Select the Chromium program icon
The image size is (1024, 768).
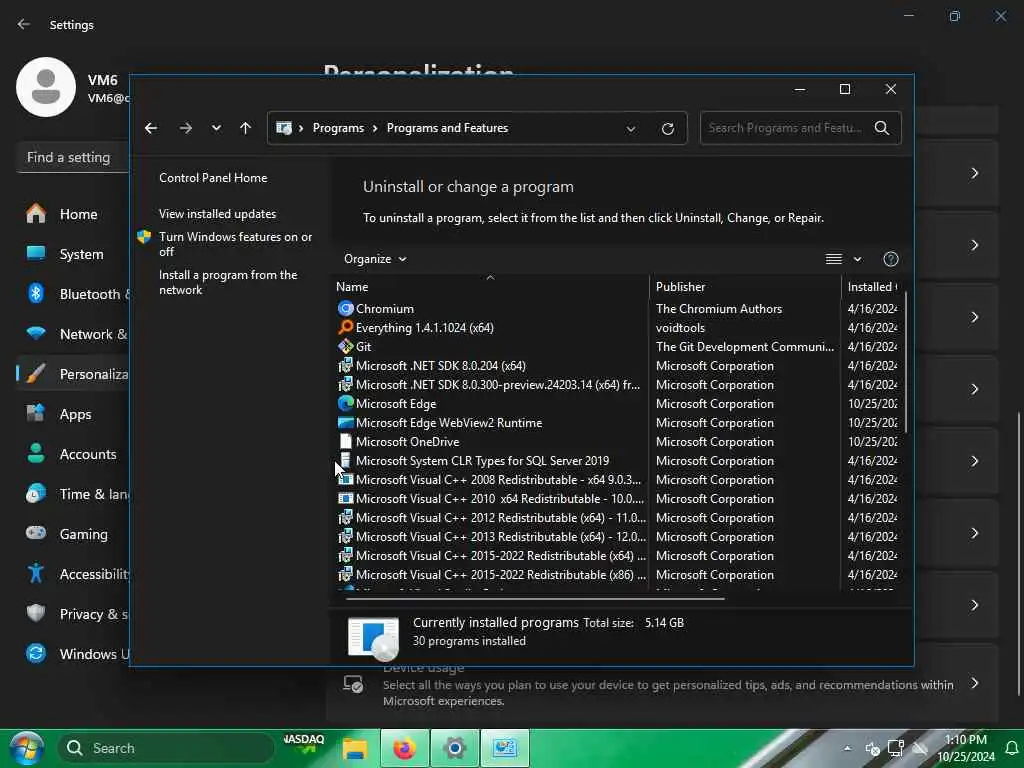click(x=345, y=308)
